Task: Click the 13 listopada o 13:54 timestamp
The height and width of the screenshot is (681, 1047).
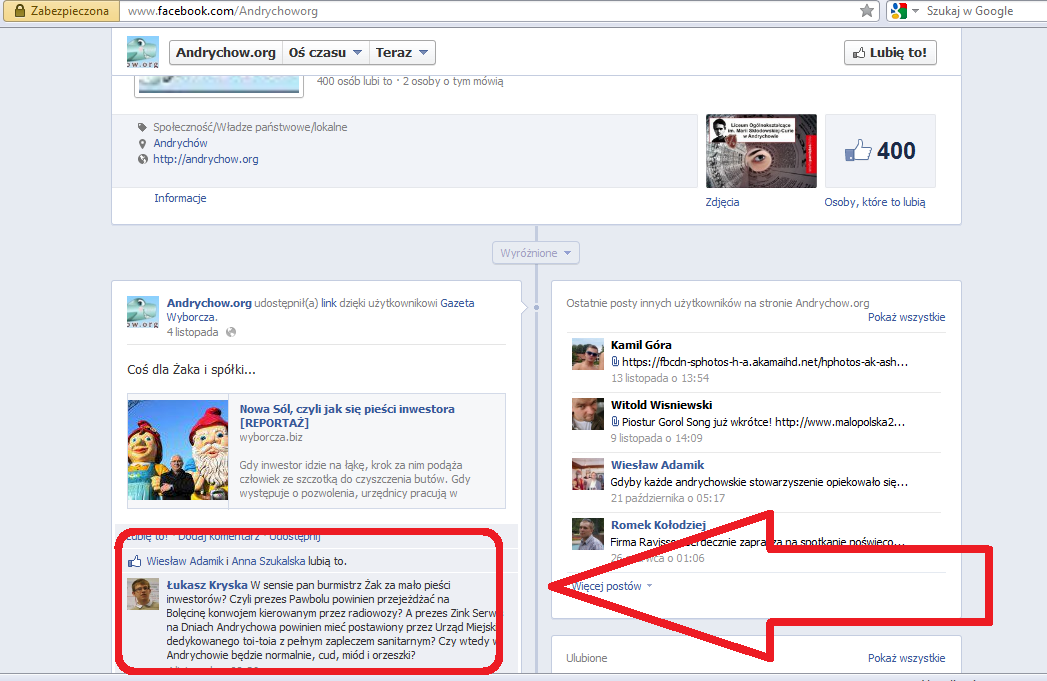Action: (x=660, y=378)
